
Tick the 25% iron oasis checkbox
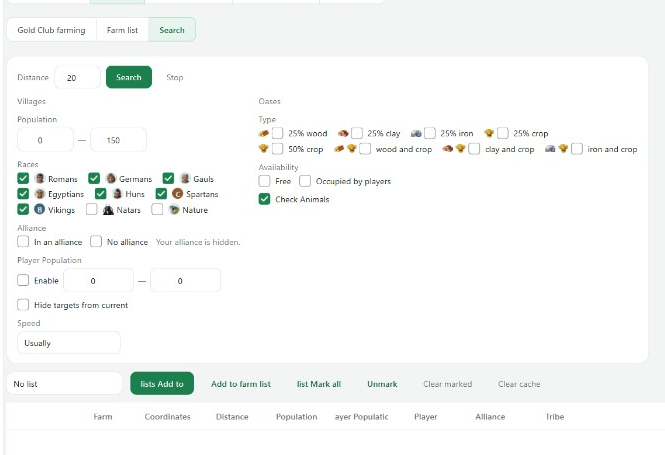pos(430,133)
